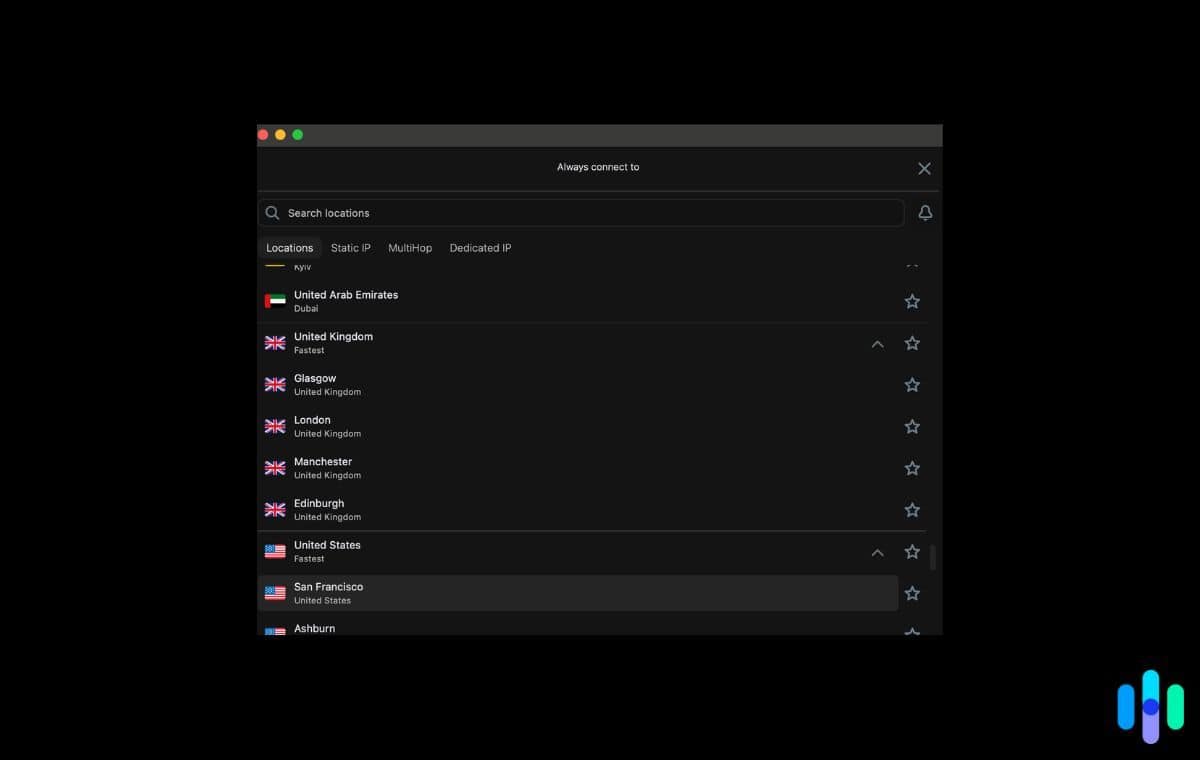Click the Glasgow flag icon

[x=275, y=384]
